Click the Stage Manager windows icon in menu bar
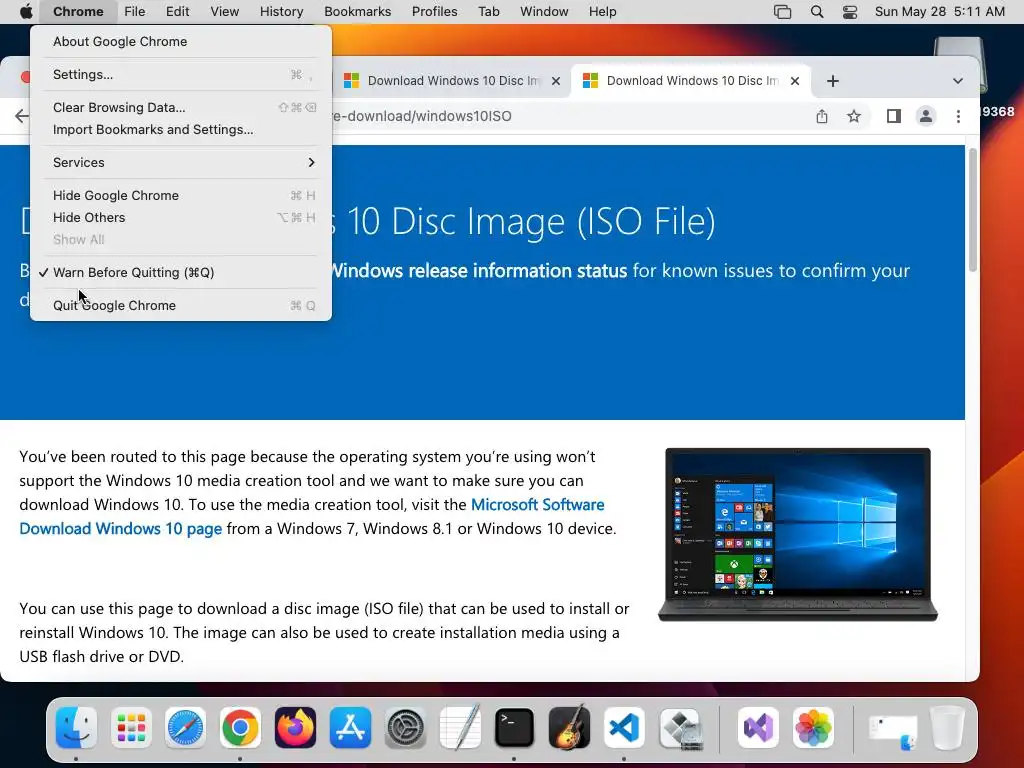Screen dimensions: 1024x768 point(782,11)
